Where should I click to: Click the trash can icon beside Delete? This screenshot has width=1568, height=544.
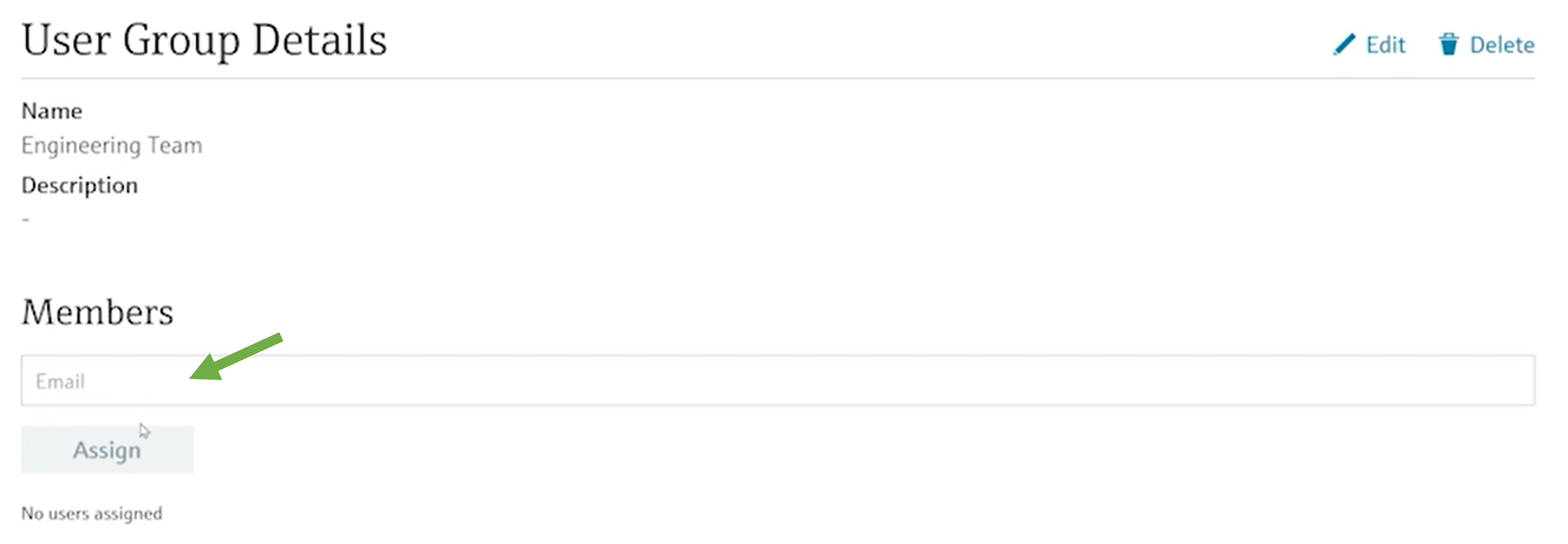[1448, 45]
